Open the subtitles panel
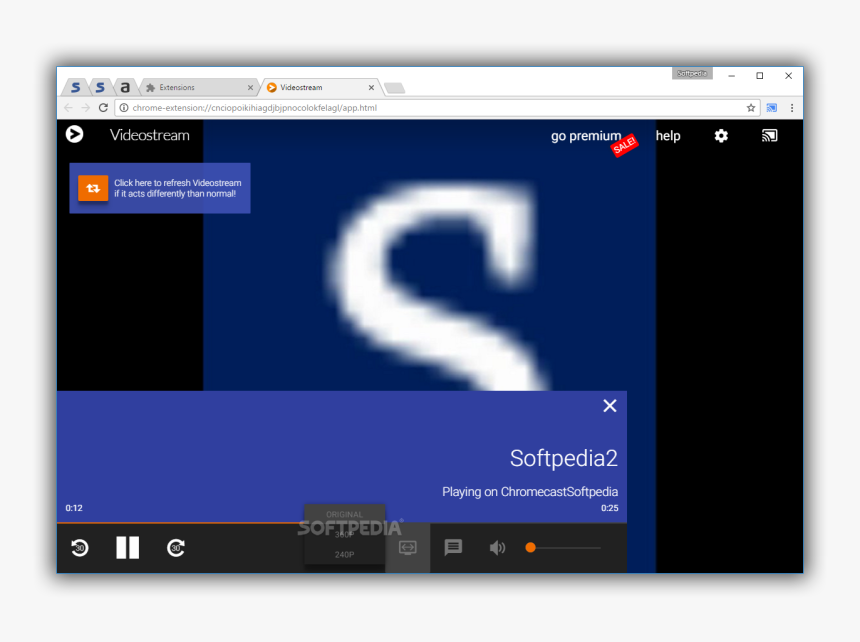This screenshot has height=642, width=860. coord(453,548)
